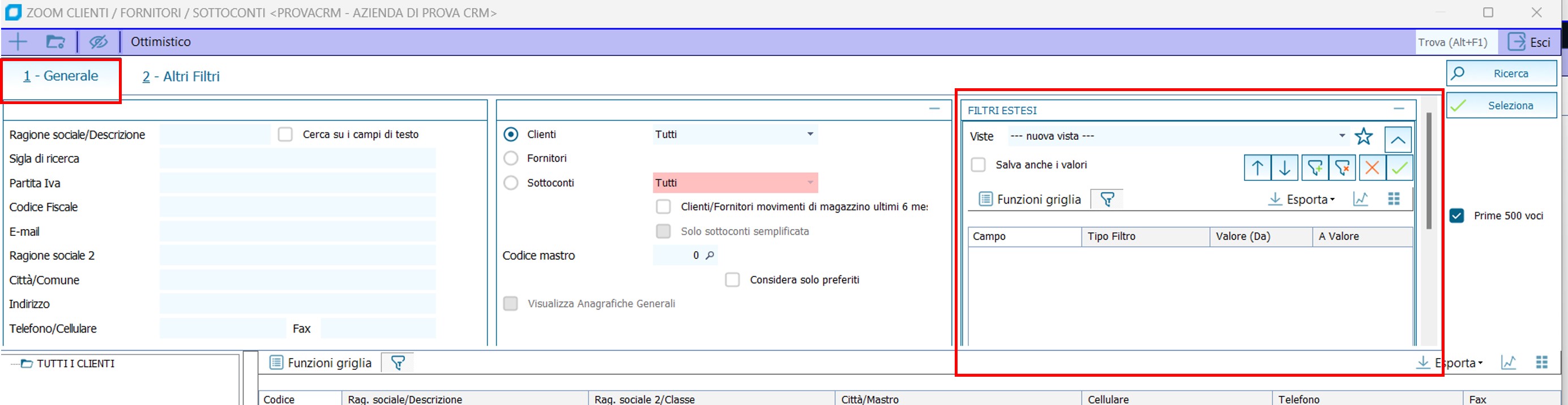Enable Cerca su i campi di testo
This screenshot has height=405, width=1568.
tap(285, 135)
